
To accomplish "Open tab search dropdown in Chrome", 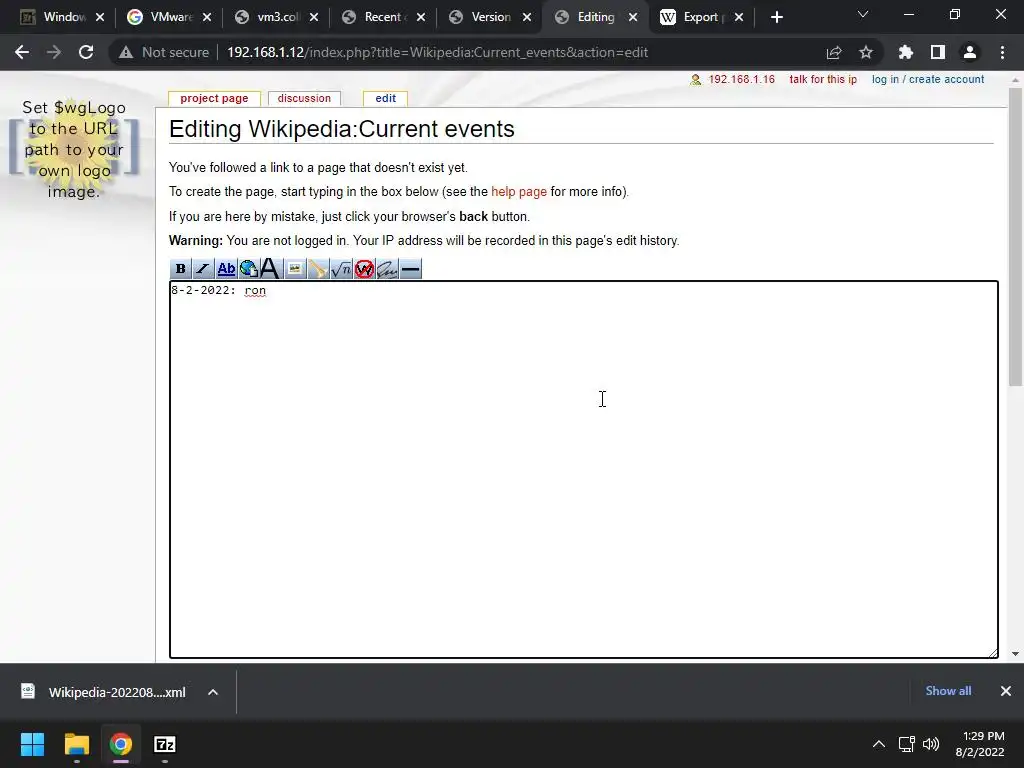I will pos(863,14).
